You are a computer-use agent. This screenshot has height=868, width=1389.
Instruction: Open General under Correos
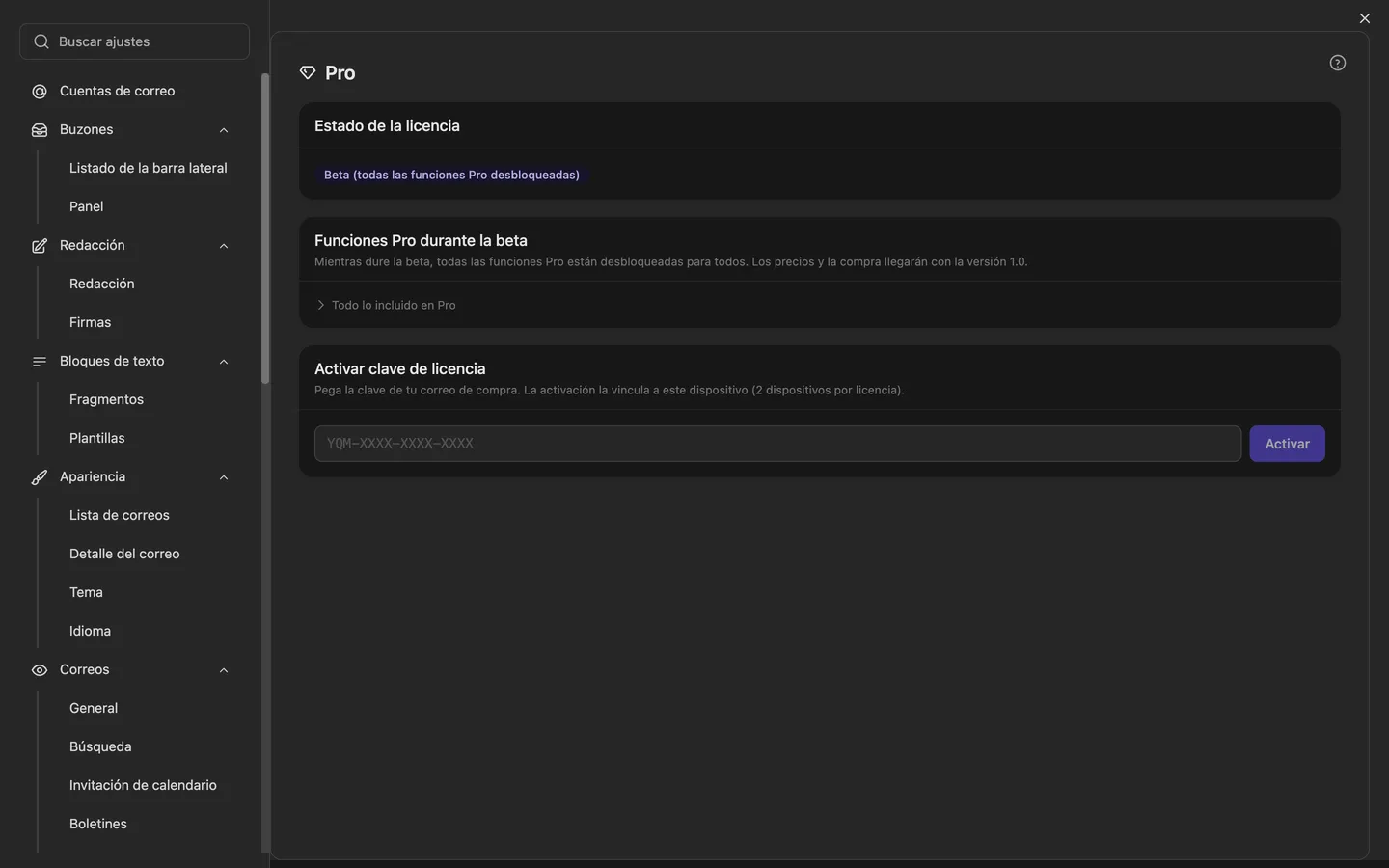(x=94, y=708)
